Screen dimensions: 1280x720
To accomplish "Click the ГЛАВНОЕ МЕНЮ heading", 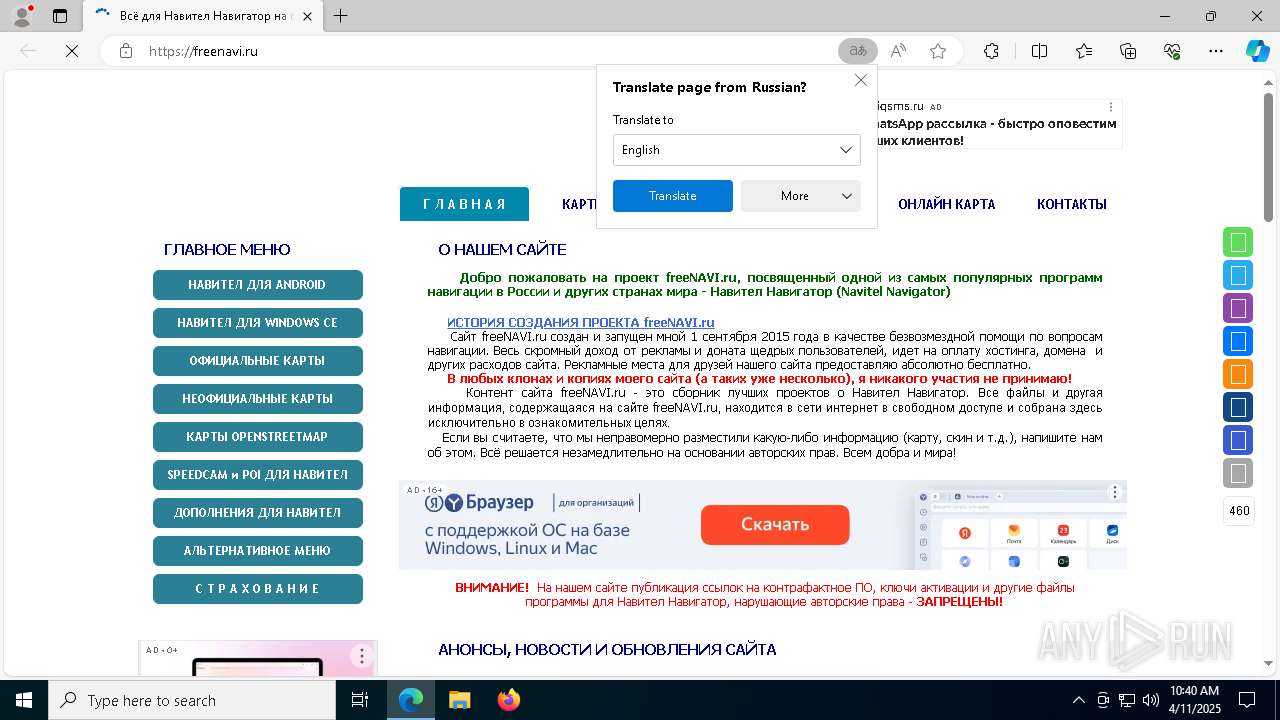I will 227,250.
